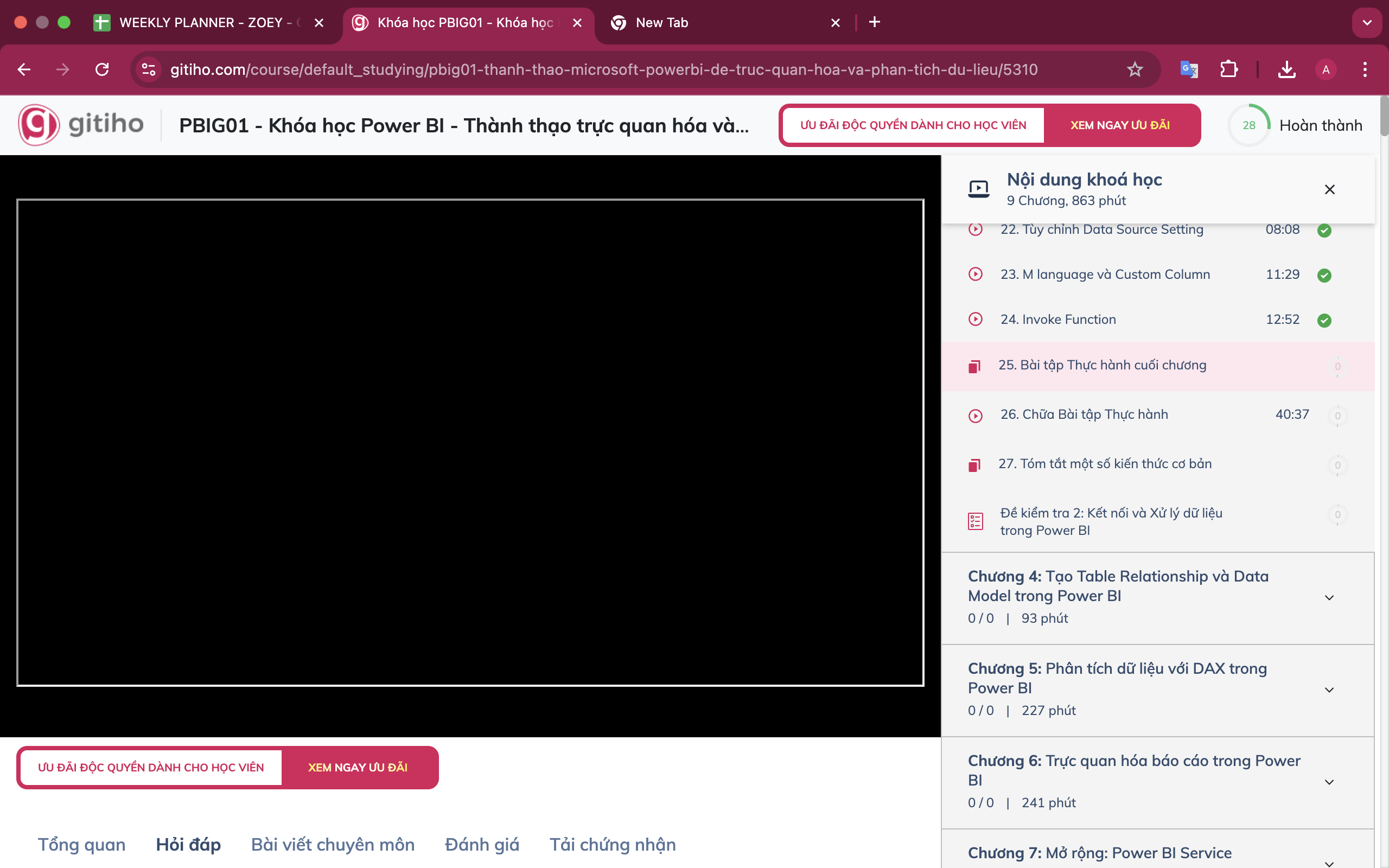Toggle completion circle for lesson 27
The width and height of the screenshot is (1389, 868).
click(x=1337, y=465)
